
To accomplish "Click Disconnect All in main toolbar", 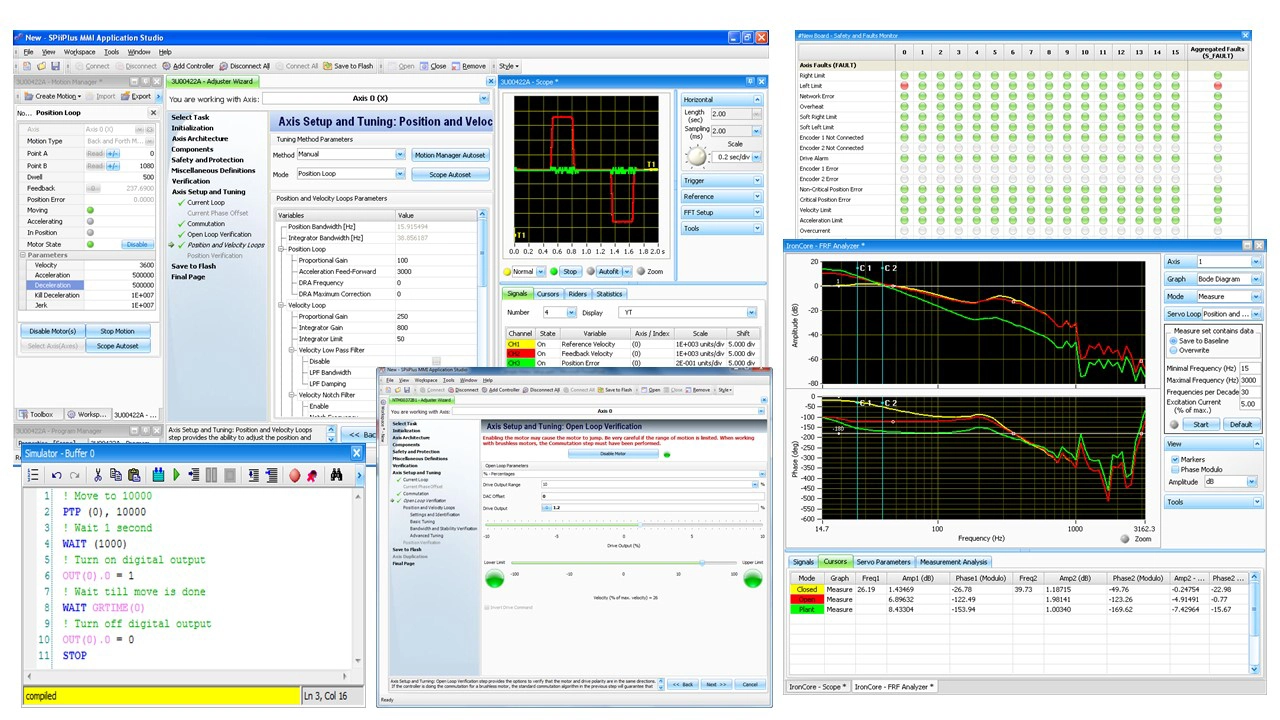I will [244, 66].
